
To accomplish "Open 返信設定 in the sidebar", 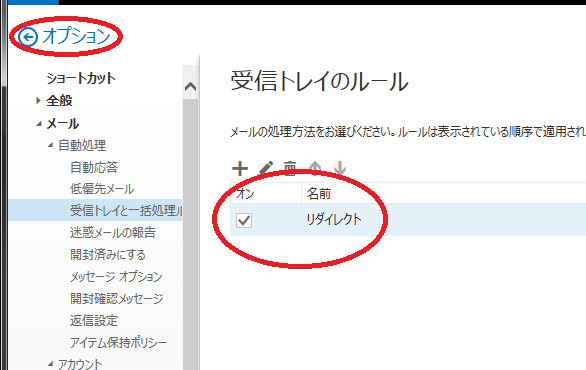I will click(94, 321).
